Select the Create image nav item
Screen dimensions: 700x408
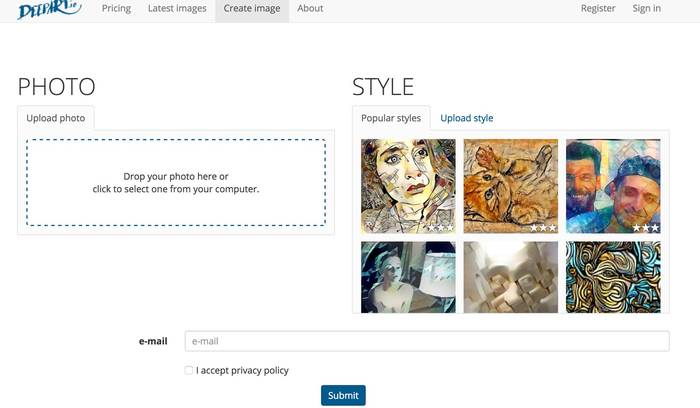[252, 8]
